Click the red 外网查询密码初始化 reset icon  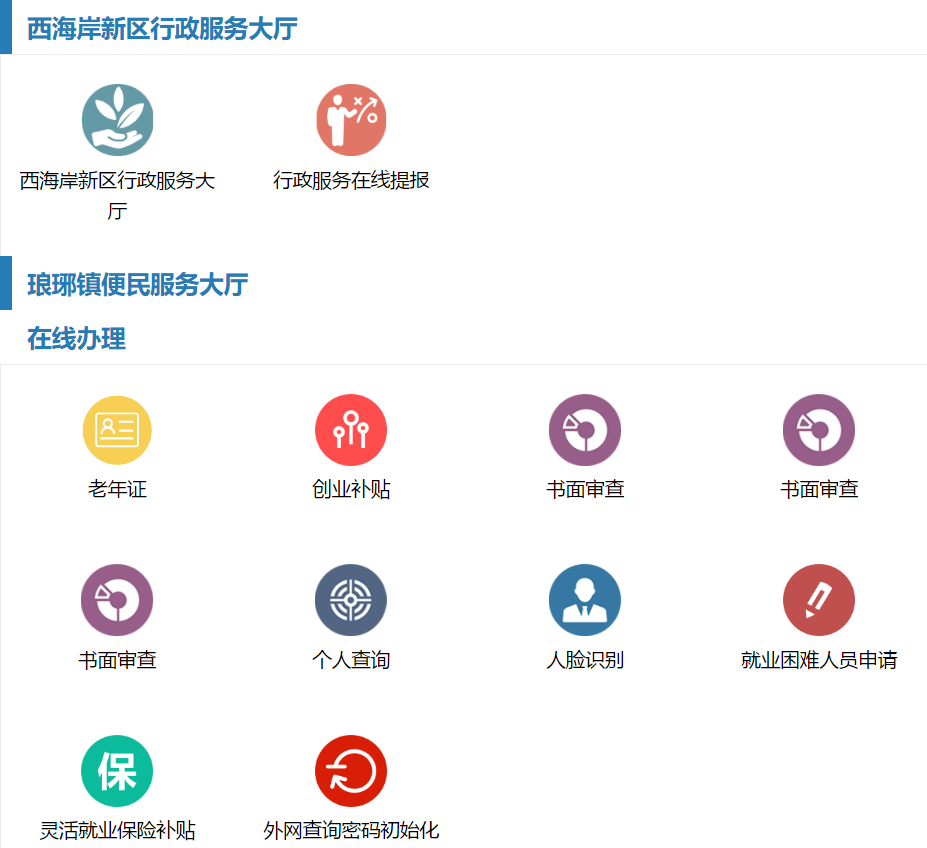tap(351, 771)
